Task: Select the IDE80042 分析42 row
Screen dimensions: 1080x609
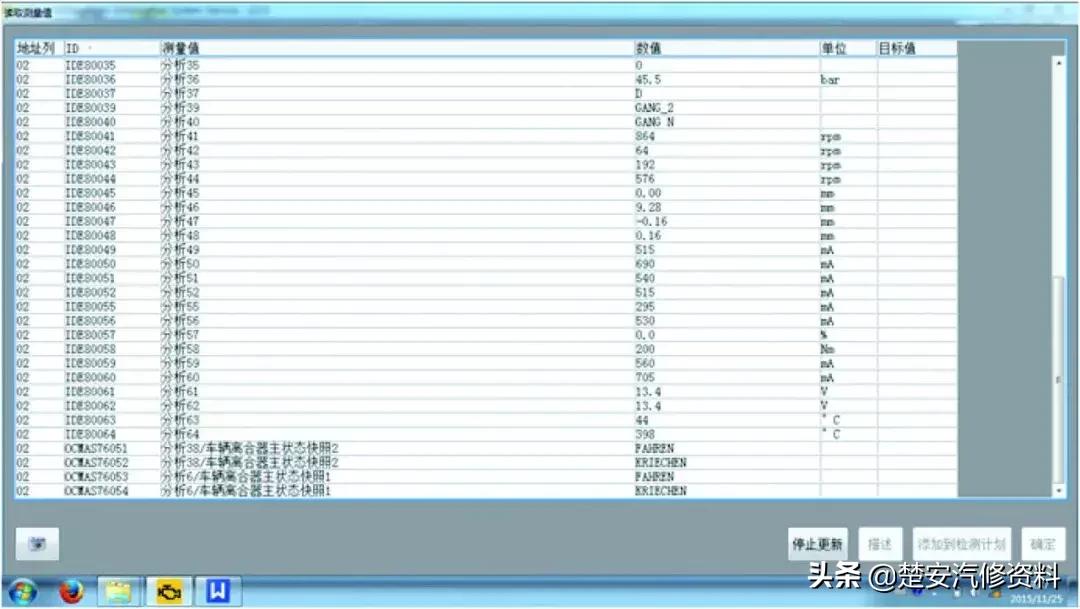Action: (x=486, y=150)
